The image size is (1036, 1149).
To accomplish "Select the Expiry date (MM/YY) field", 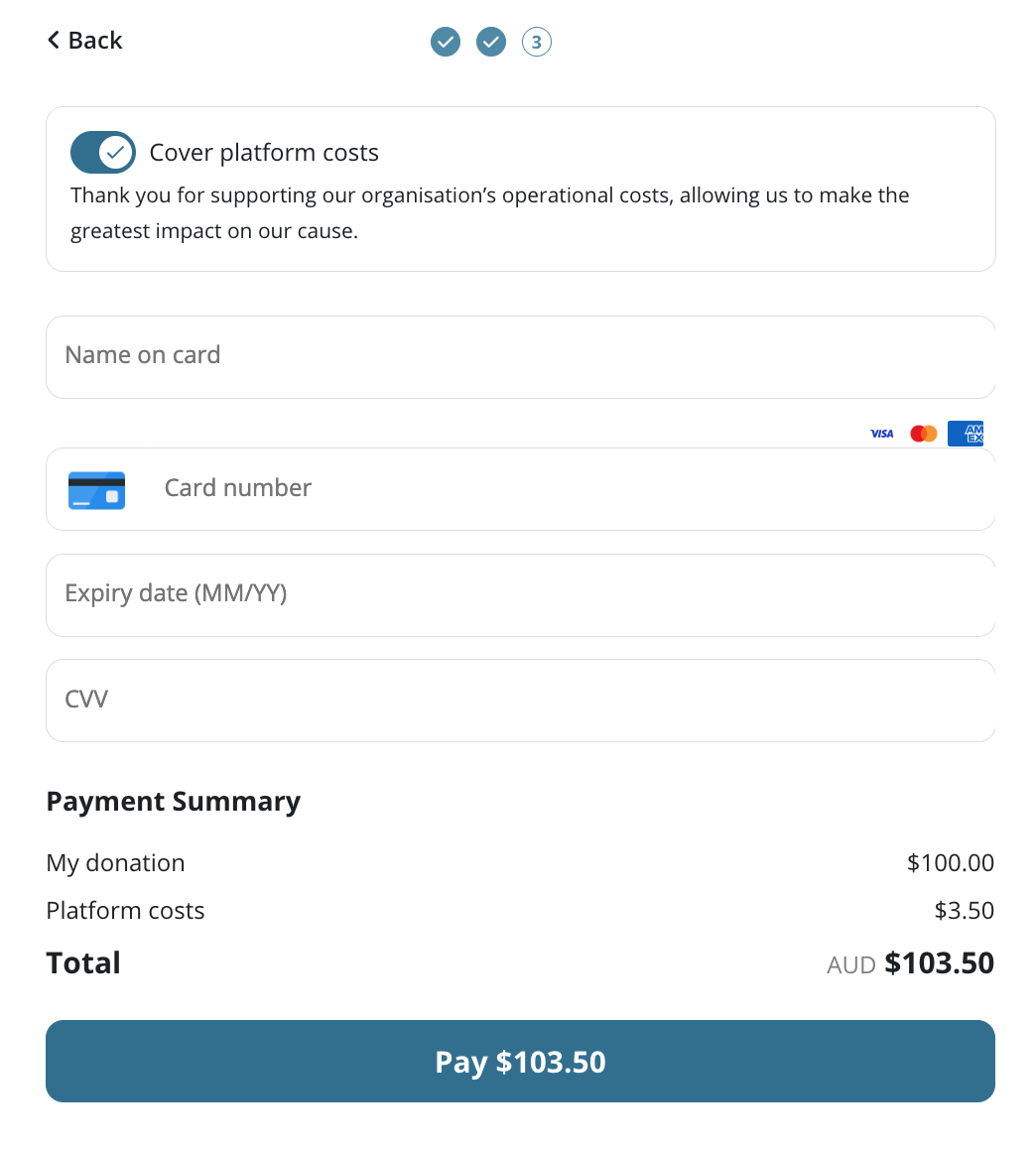I will [520, 595].
